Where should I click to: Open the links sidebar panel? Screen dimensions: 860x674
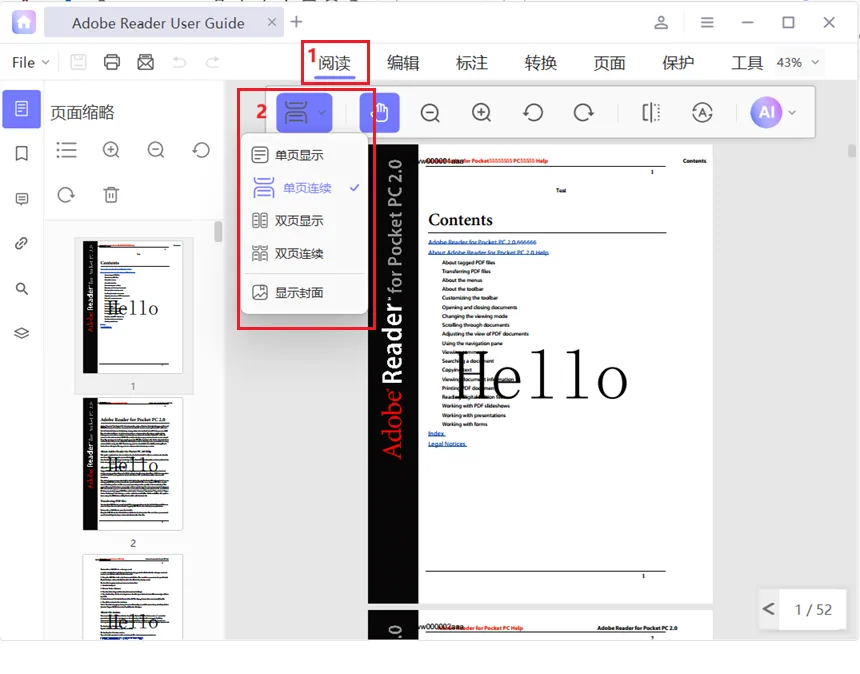pyautogui.click(x=21, y=243)
